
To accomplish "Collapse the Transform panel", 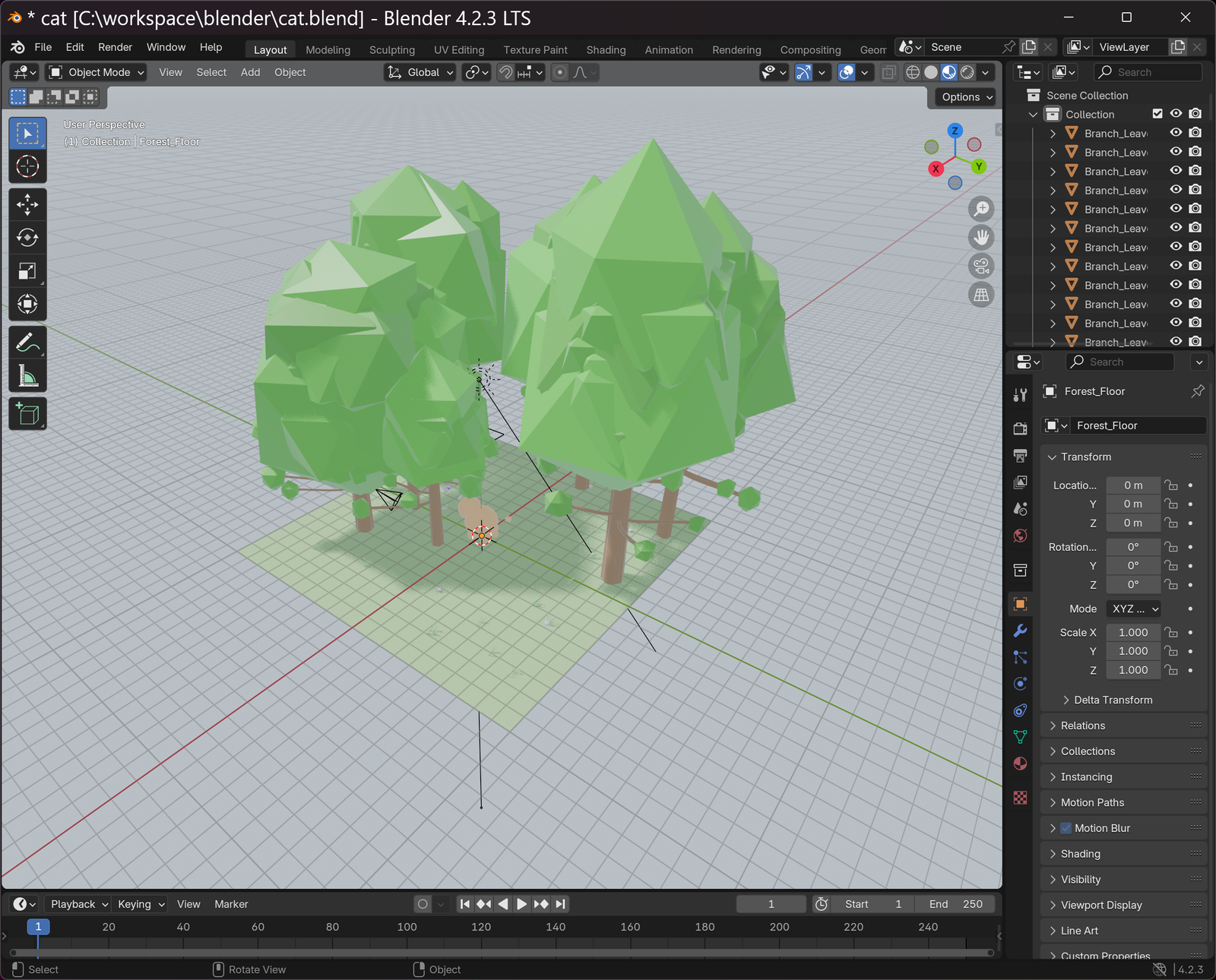I will tap(1086, 457).
